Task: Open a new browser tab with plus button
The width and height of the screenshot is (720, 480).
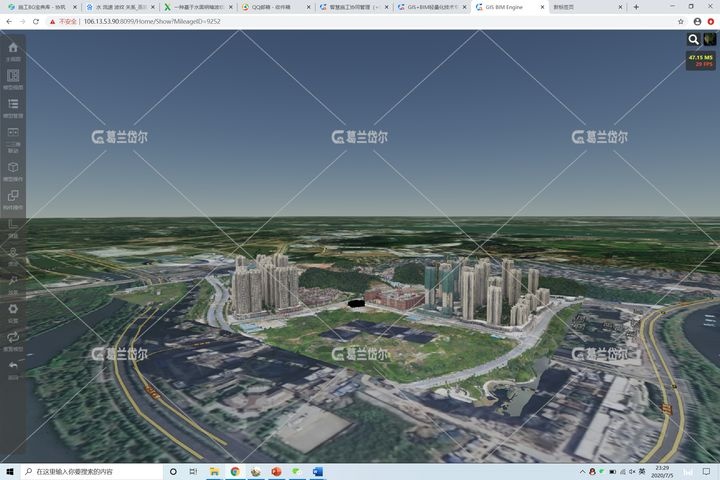Action: click(x=636, y=7)
